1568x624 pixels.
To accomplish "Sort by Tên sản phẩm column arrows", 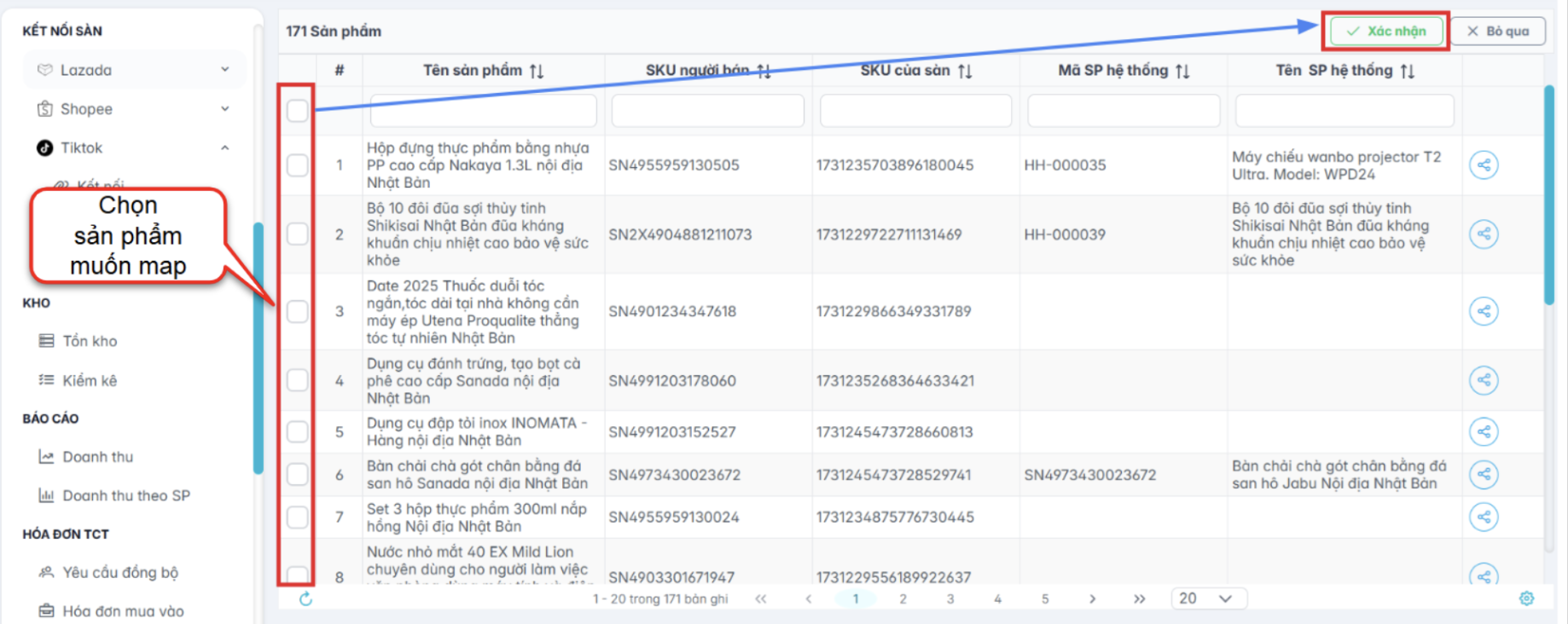I will click(x=537, y=72).
